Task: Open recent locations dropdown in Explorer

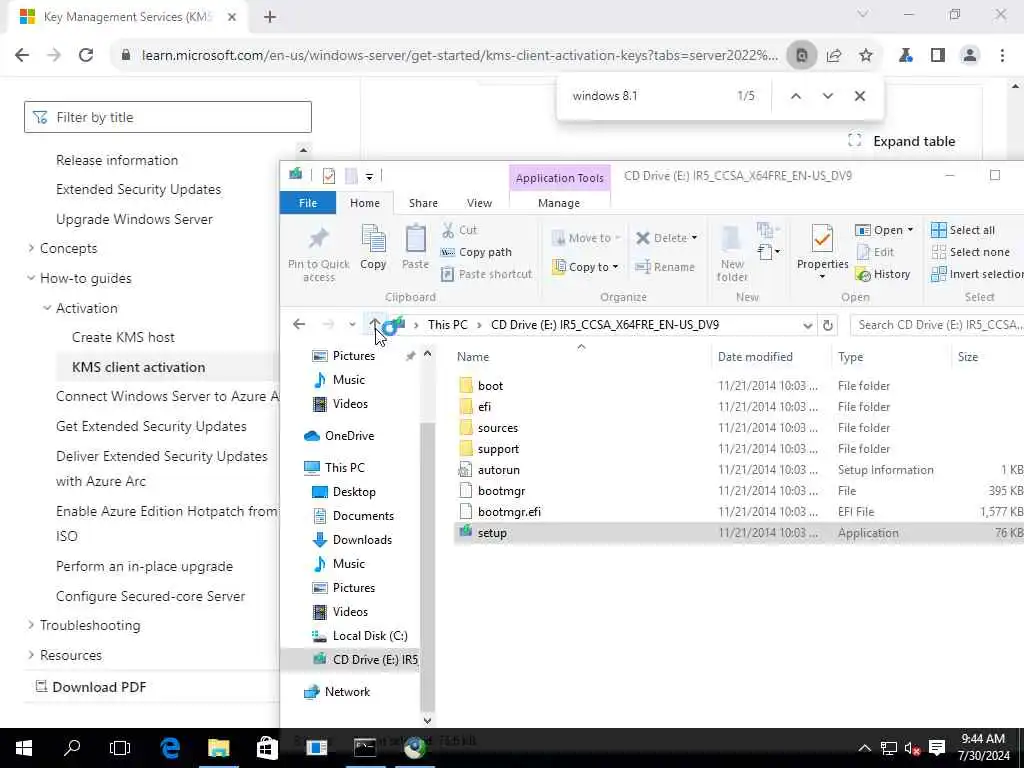Action: 352,325
